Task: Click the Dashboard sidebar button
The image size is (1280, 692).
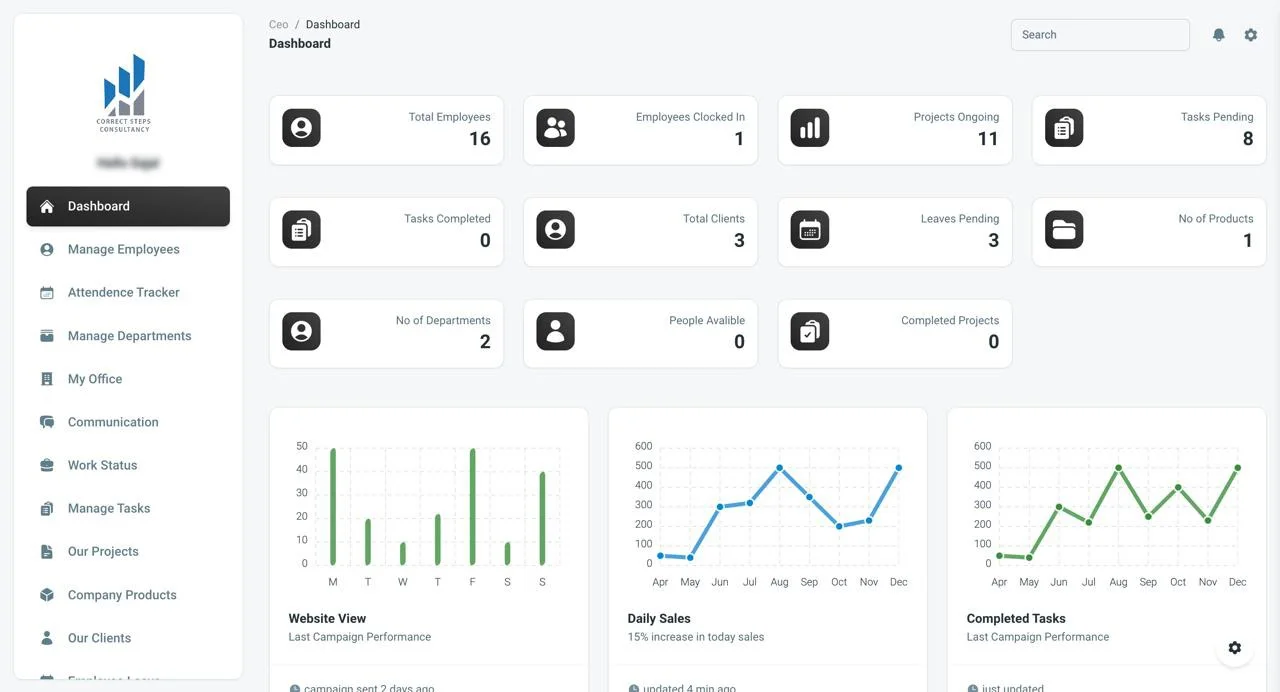Action: 128,206
